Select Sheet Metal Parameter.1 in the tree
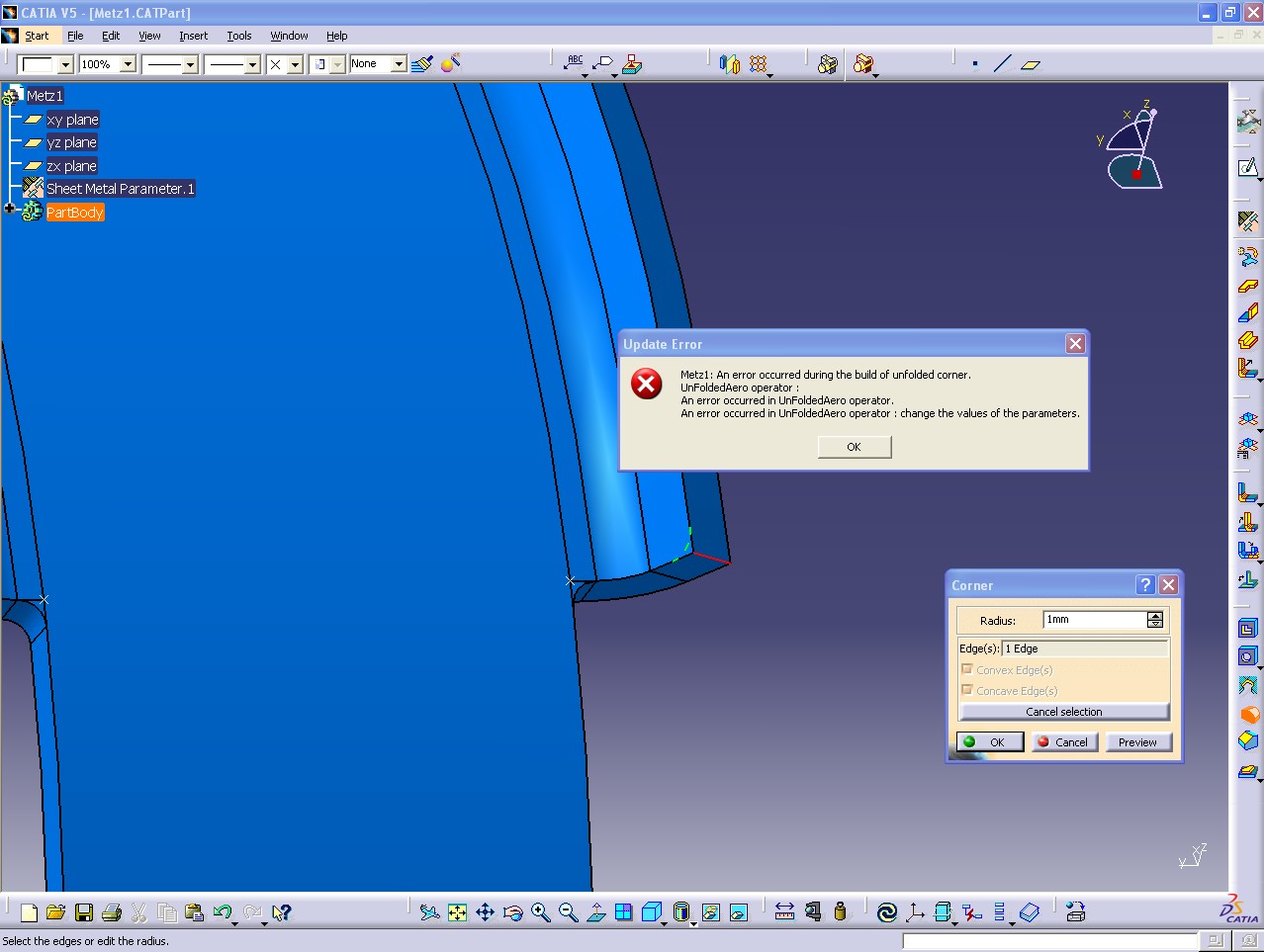Image resolution: width=1264 pixels, height=952 pixels. pyautogui.click(x=121, y=189)
